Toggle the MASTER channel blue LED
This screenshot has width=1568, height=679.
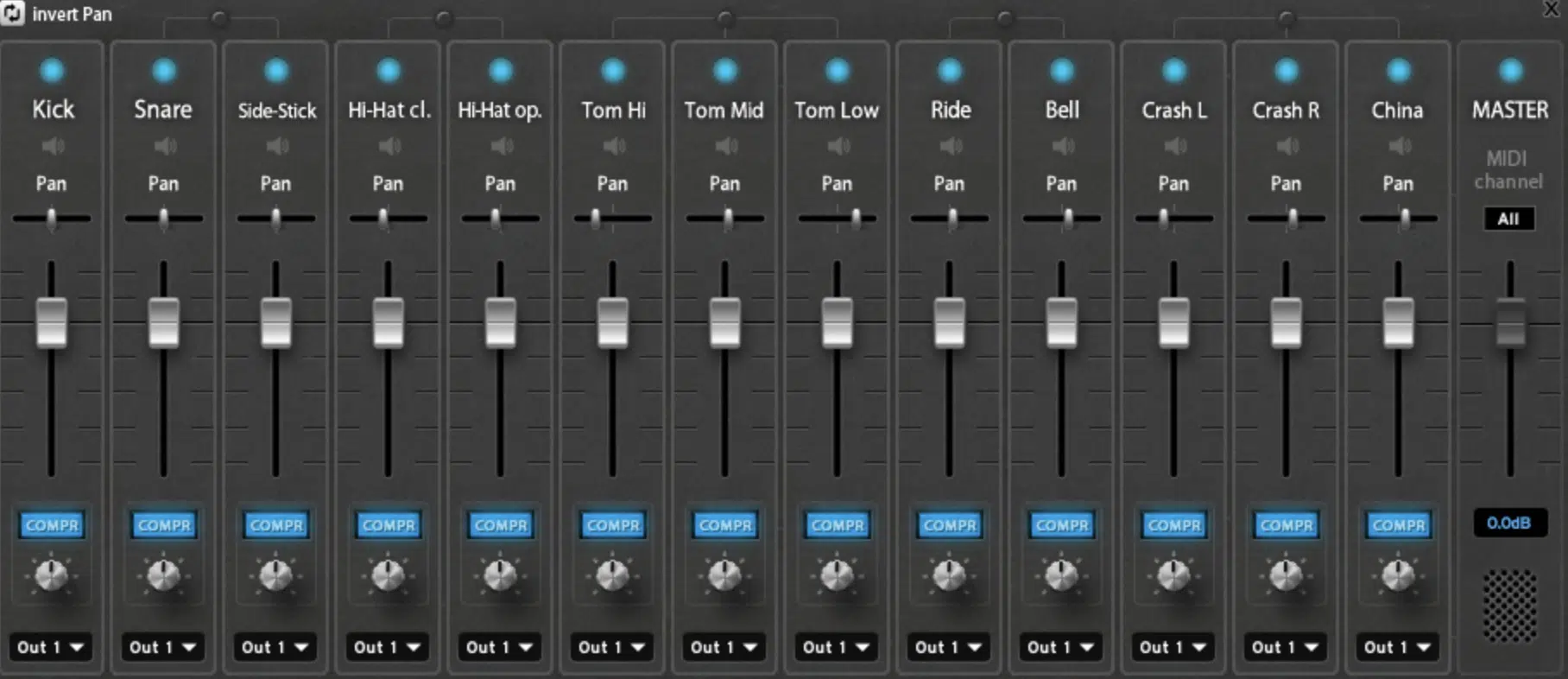point(1511,71)
